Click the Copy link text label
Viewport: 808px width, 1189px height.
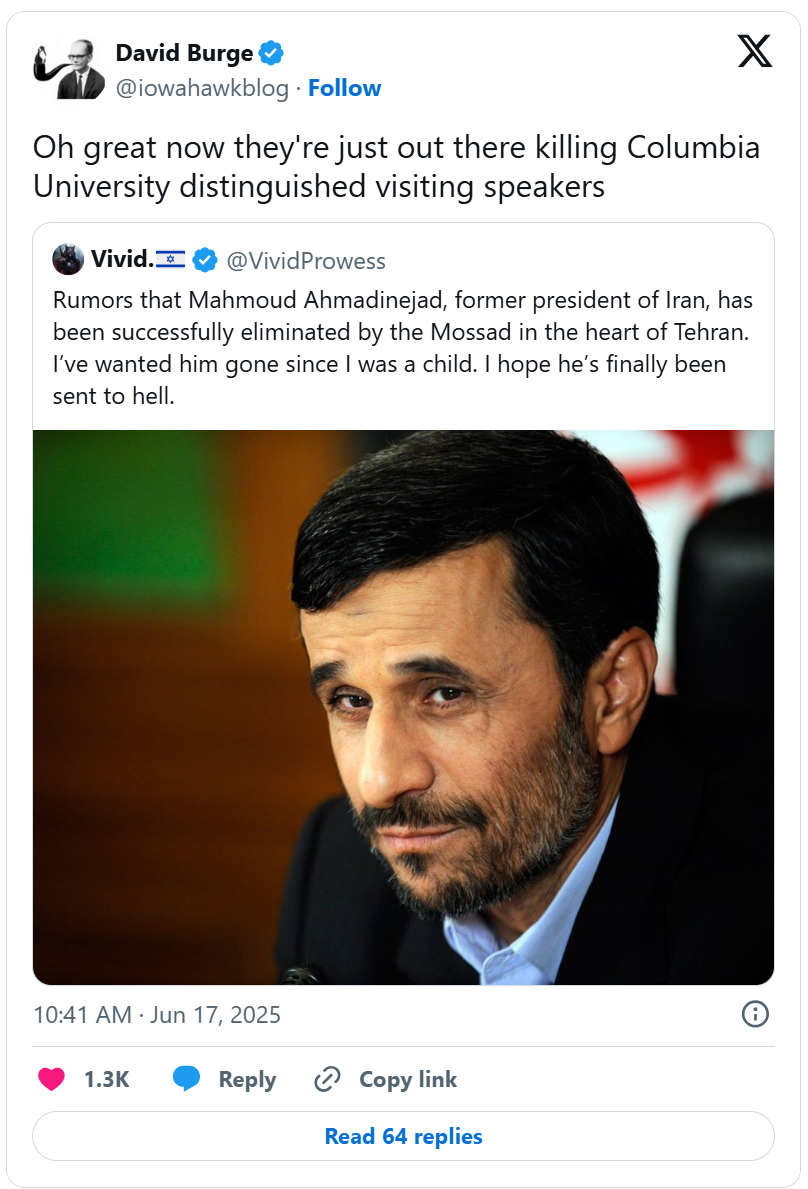coord(408,1079)
